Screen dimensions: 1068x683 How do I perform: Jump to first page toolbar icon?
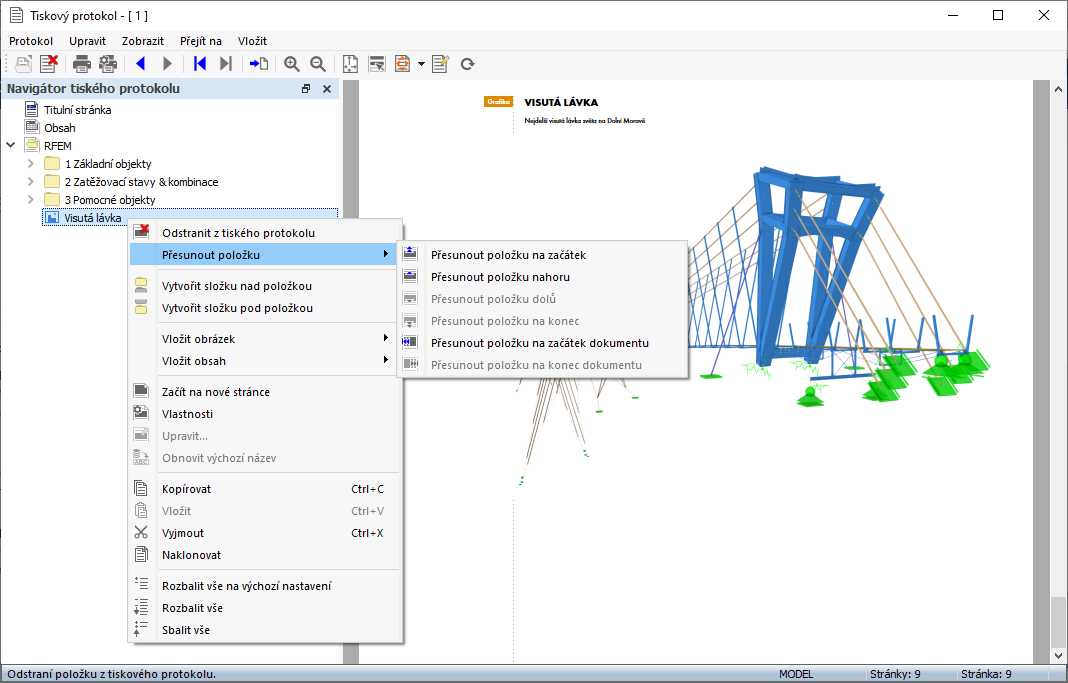[x=200, y=64]
